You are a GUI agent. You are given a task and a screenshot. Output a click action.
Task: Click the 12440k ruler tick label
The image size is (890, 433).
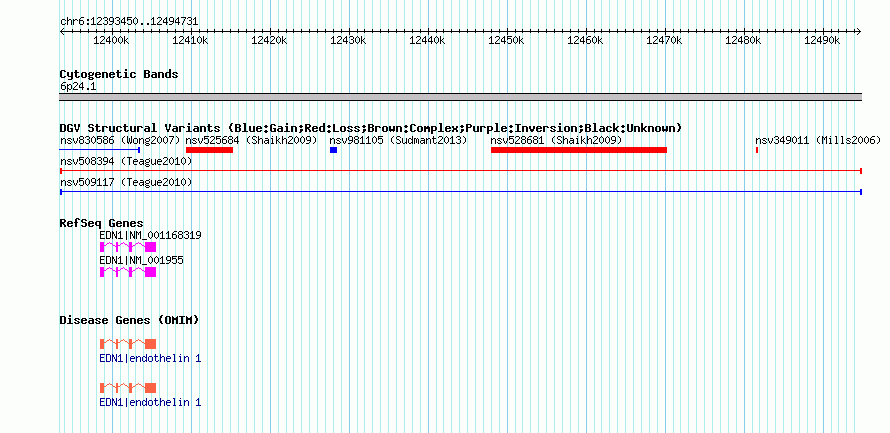(428, 40)
